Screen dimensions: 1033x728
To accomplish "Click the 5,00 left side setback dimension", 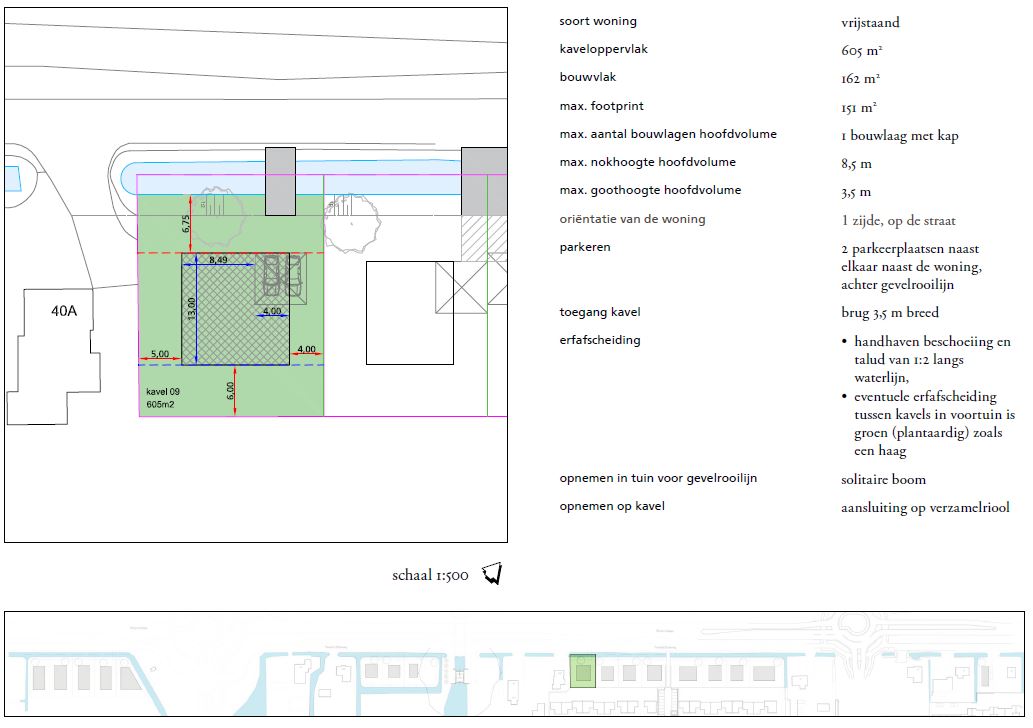I will pos(160,353).
